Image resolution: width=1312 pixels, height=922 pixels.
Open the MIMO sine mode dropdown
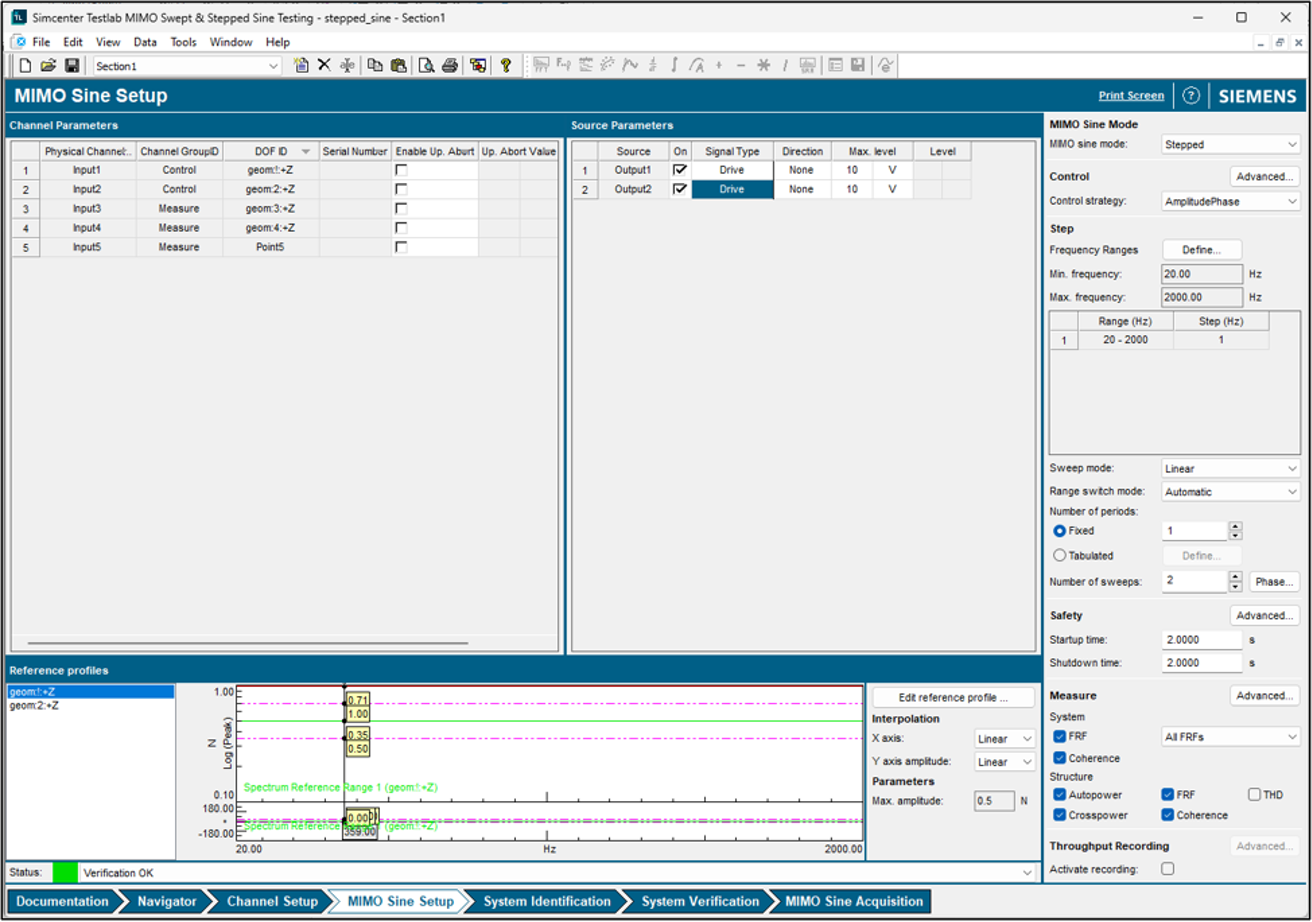pos(1231,144)
